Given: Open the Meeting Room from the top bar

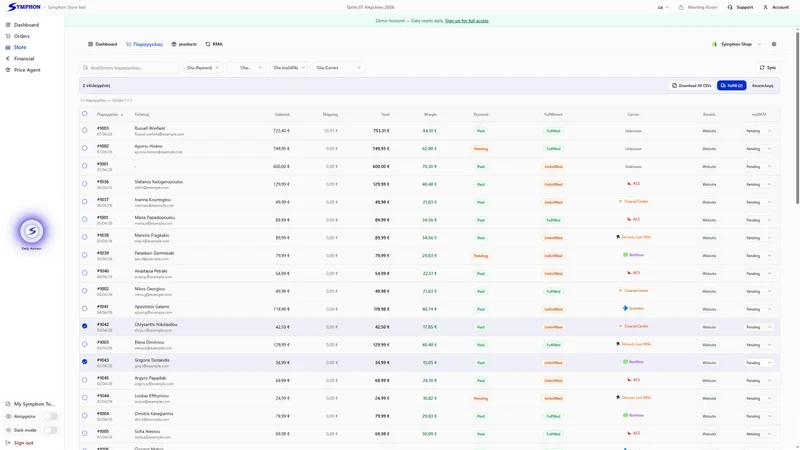Looking at the screenshot, I should pos(698,7).
